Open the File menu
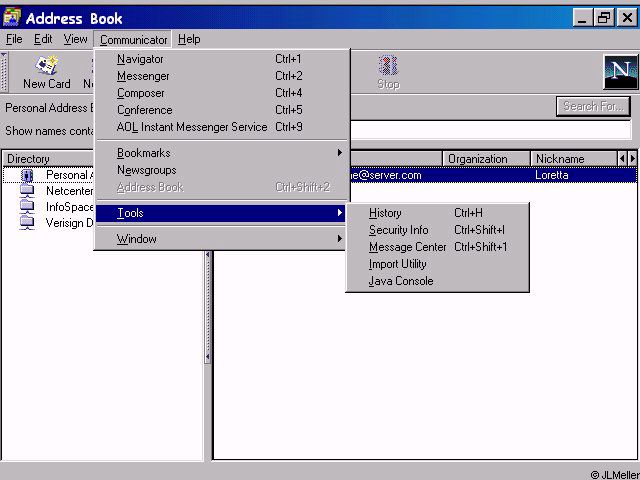This screenshot has width=640, height=480. coord(14,39)
